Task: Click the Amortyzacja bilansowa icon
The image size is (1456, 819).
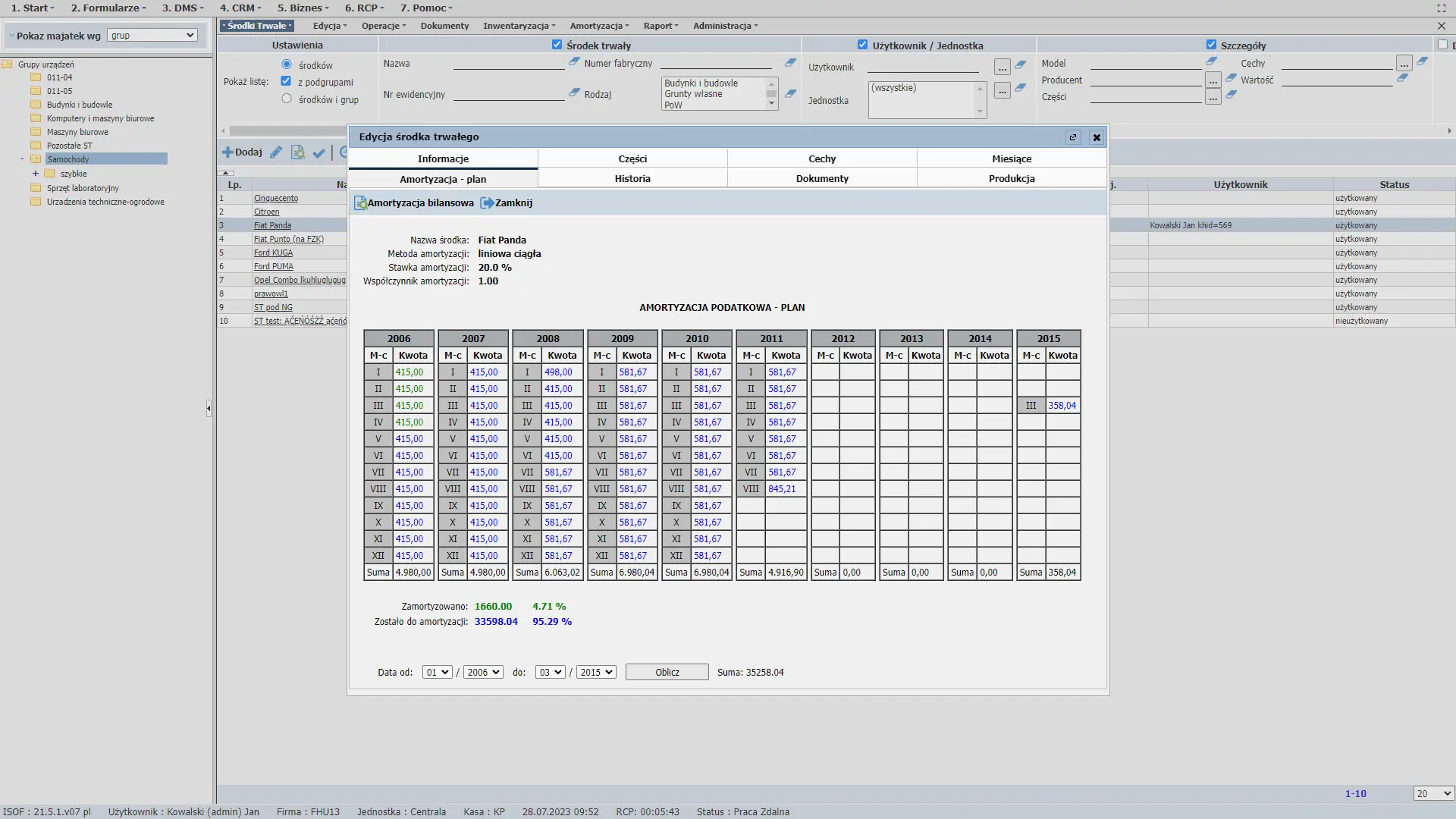Action: point(361,203)
